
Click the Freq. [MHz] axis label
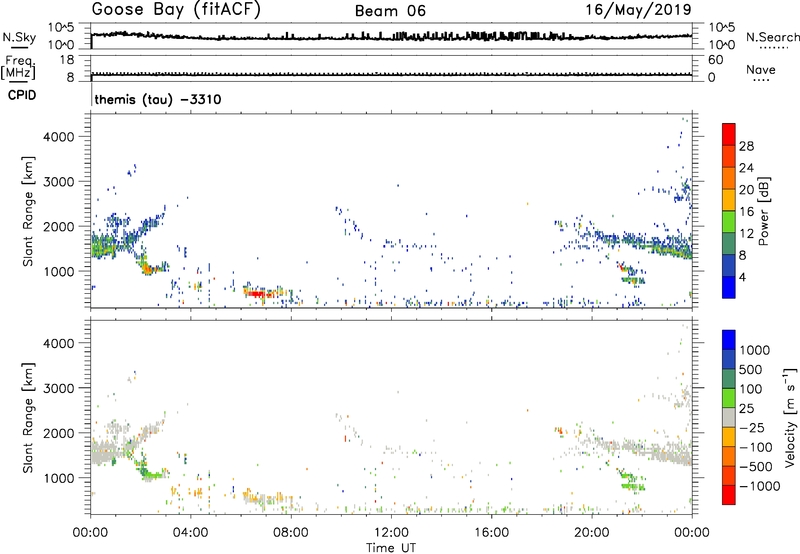pos(18,68)
